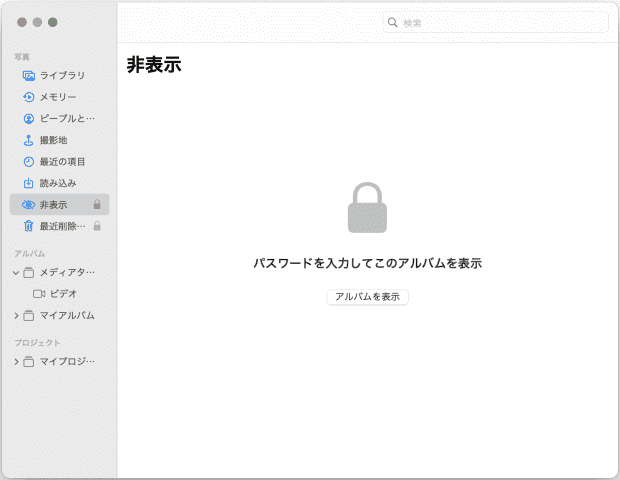The height and width of the screenshot is (480, 620).
Task: Click the プロジェクト sidebar section header
Action: click(37, 343)
